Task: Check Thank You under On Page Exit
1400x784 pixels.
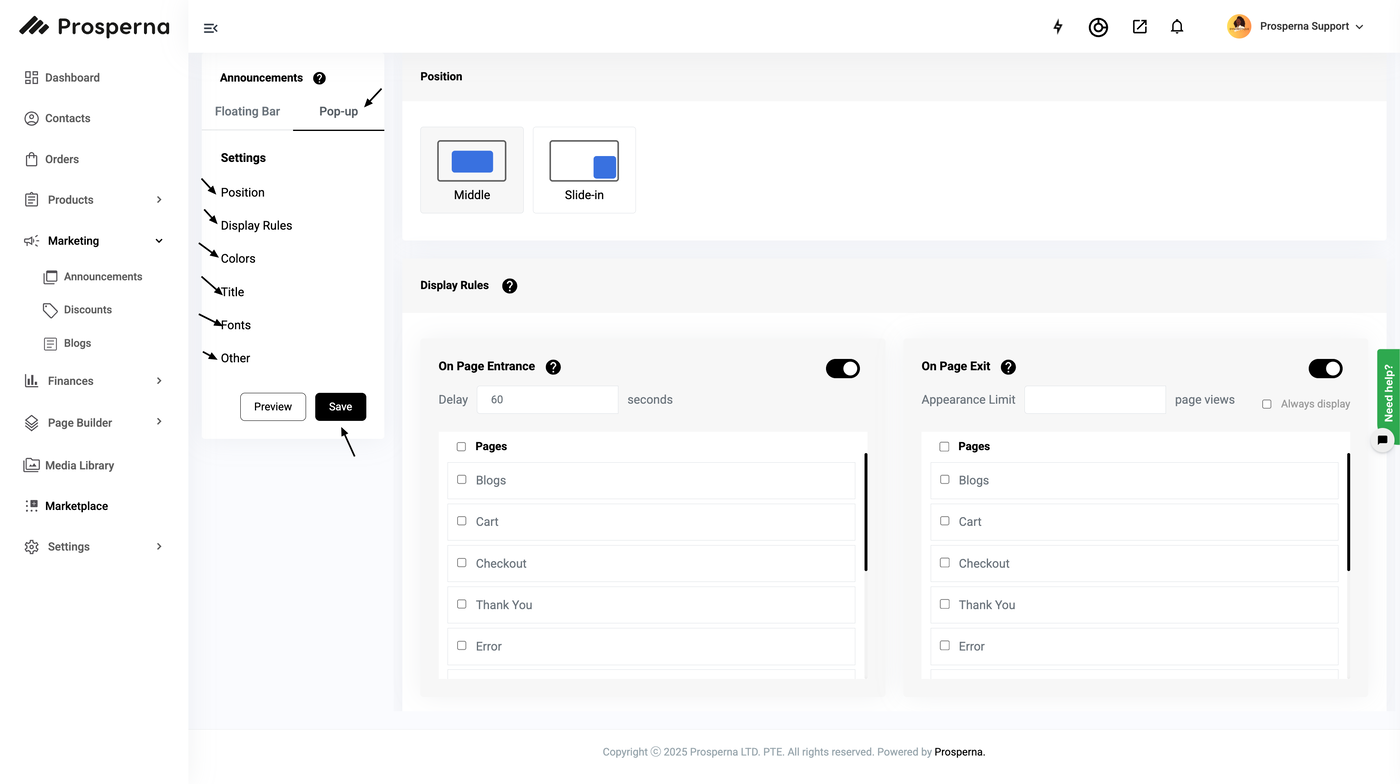Action: coord(944,604)
